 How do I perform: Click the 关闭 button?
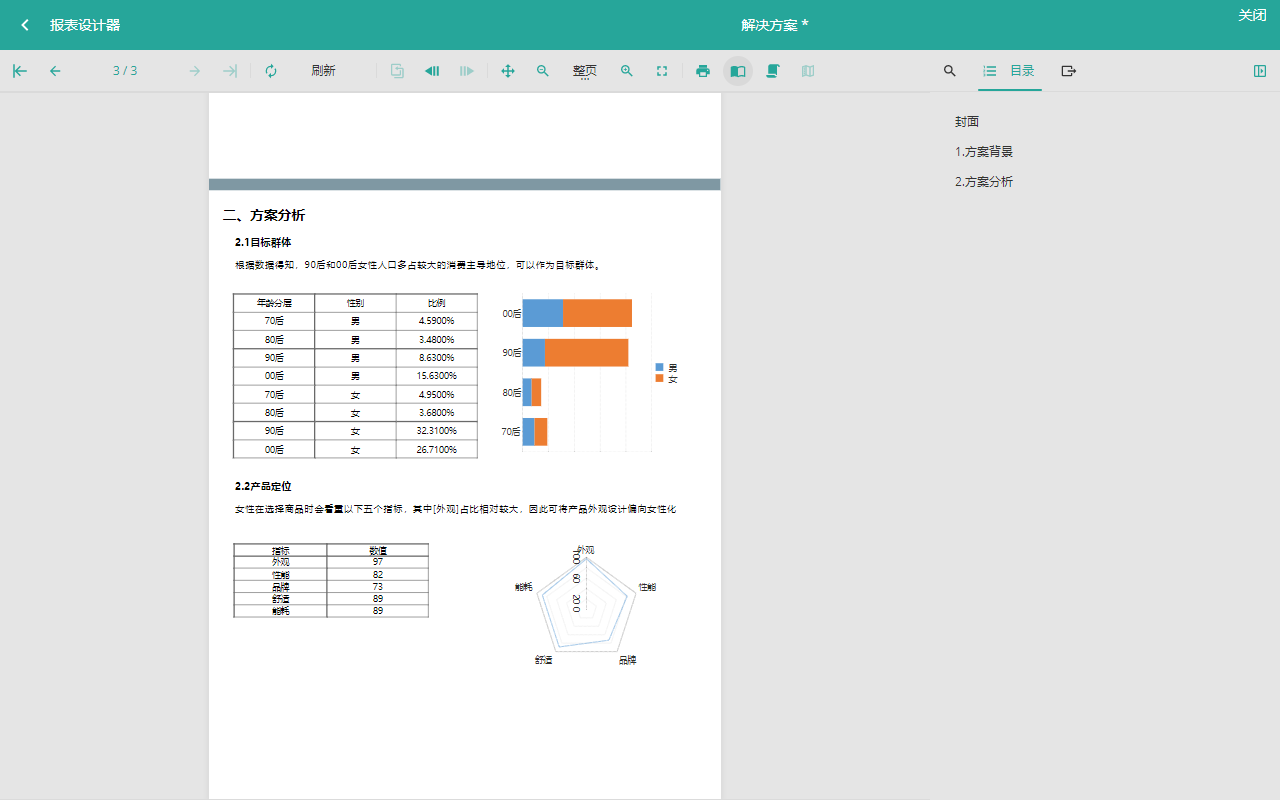coord(1252,15)
